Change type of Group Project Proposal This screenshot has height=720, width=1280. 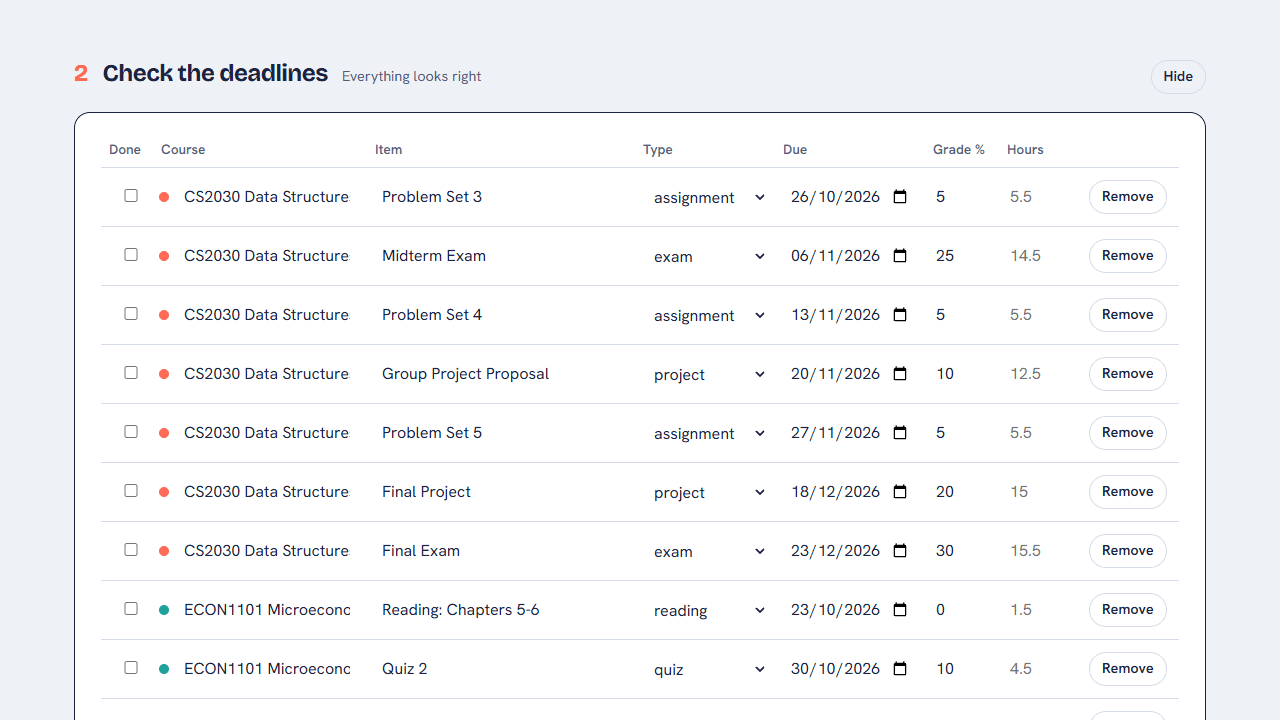(x=709, y=374)
